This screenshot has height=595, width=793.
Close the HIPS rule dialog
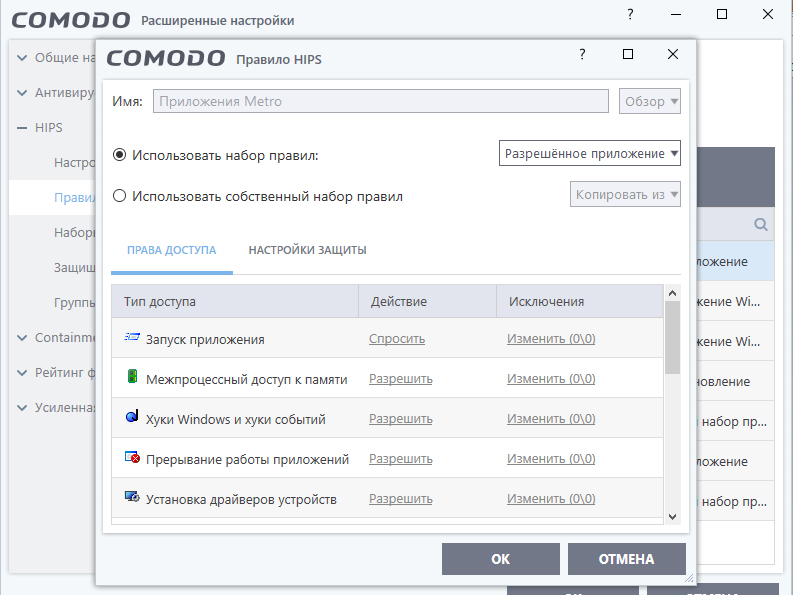(673, 54)
